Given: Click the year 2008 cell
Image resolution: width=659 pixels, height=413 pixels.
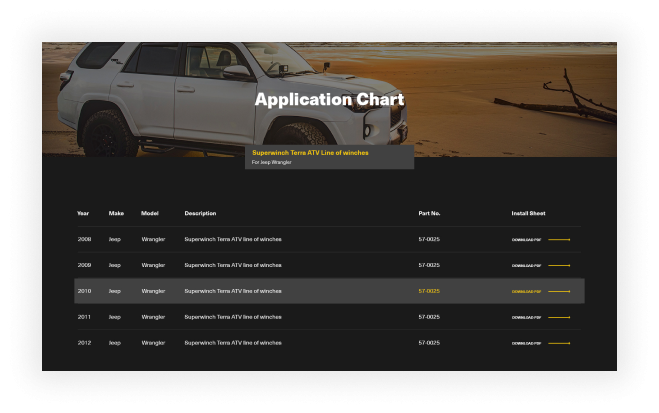Looking at the screenshot, I should pyautogui.click(x=84, y=239).
